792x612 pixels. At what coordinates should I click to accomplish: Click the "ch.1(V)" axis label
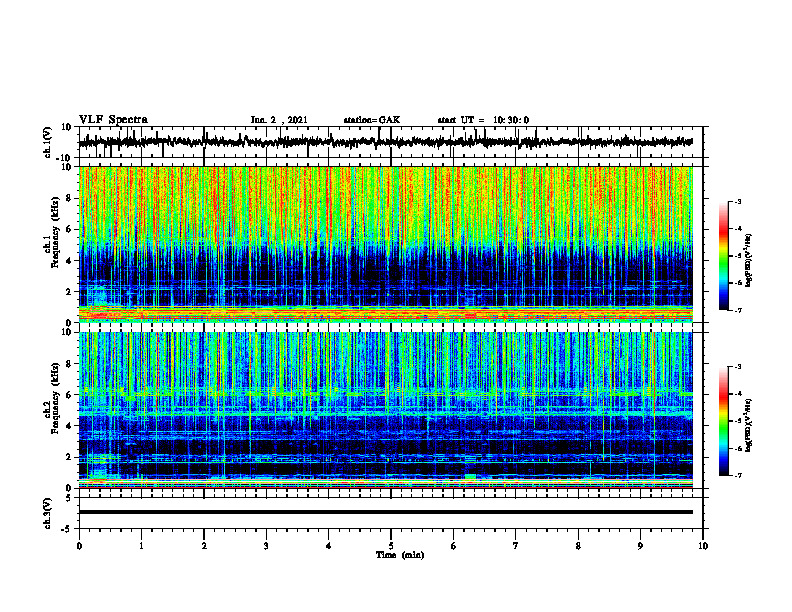49,142
